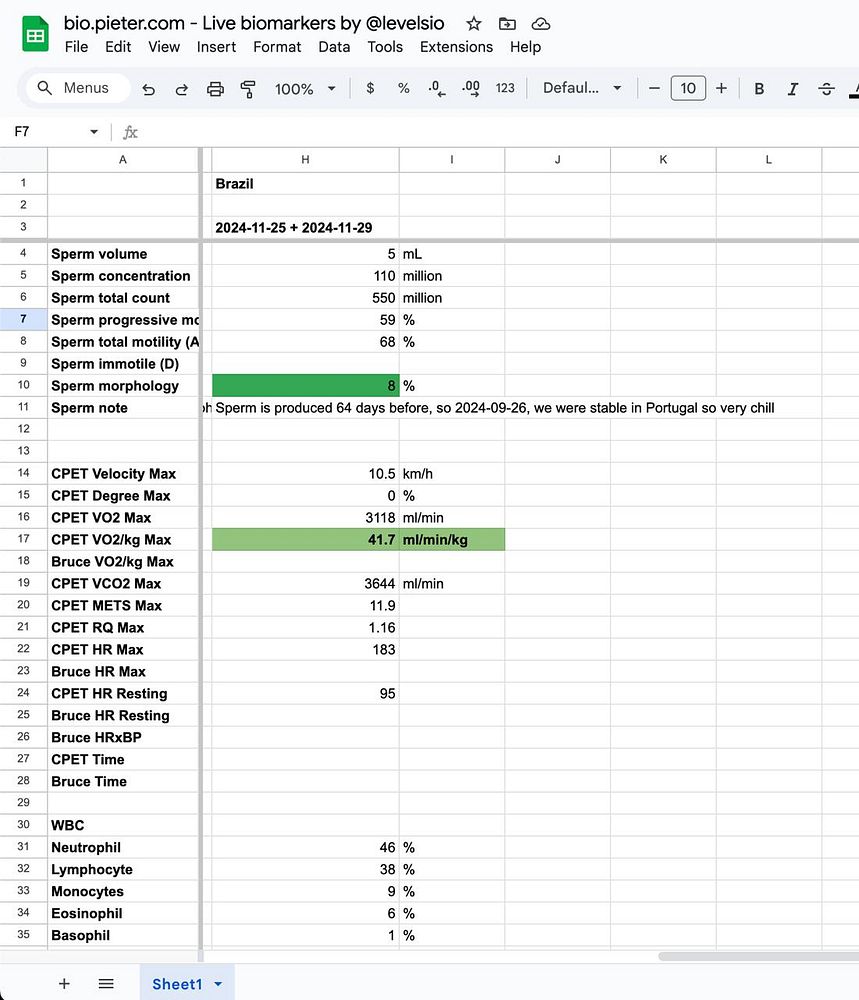Screen dimensions: 859x1000
Task: Print the spreadsheet
Action: pos(216,89)
